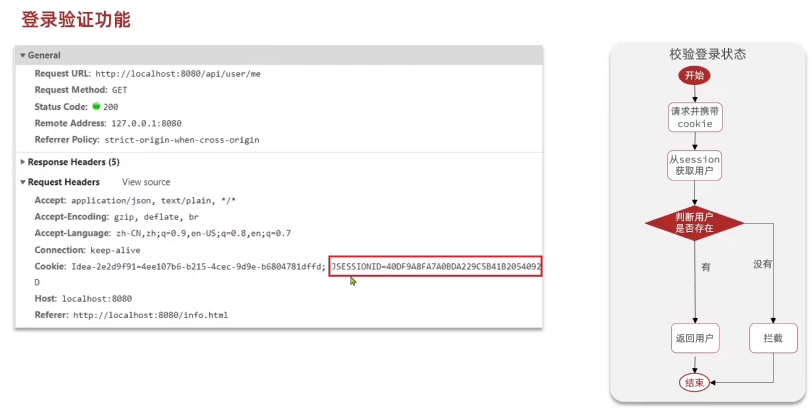The width and height of the screenshot is (812, 408).
Task: Click the 拦截 flowchart box
Action: 773,339
